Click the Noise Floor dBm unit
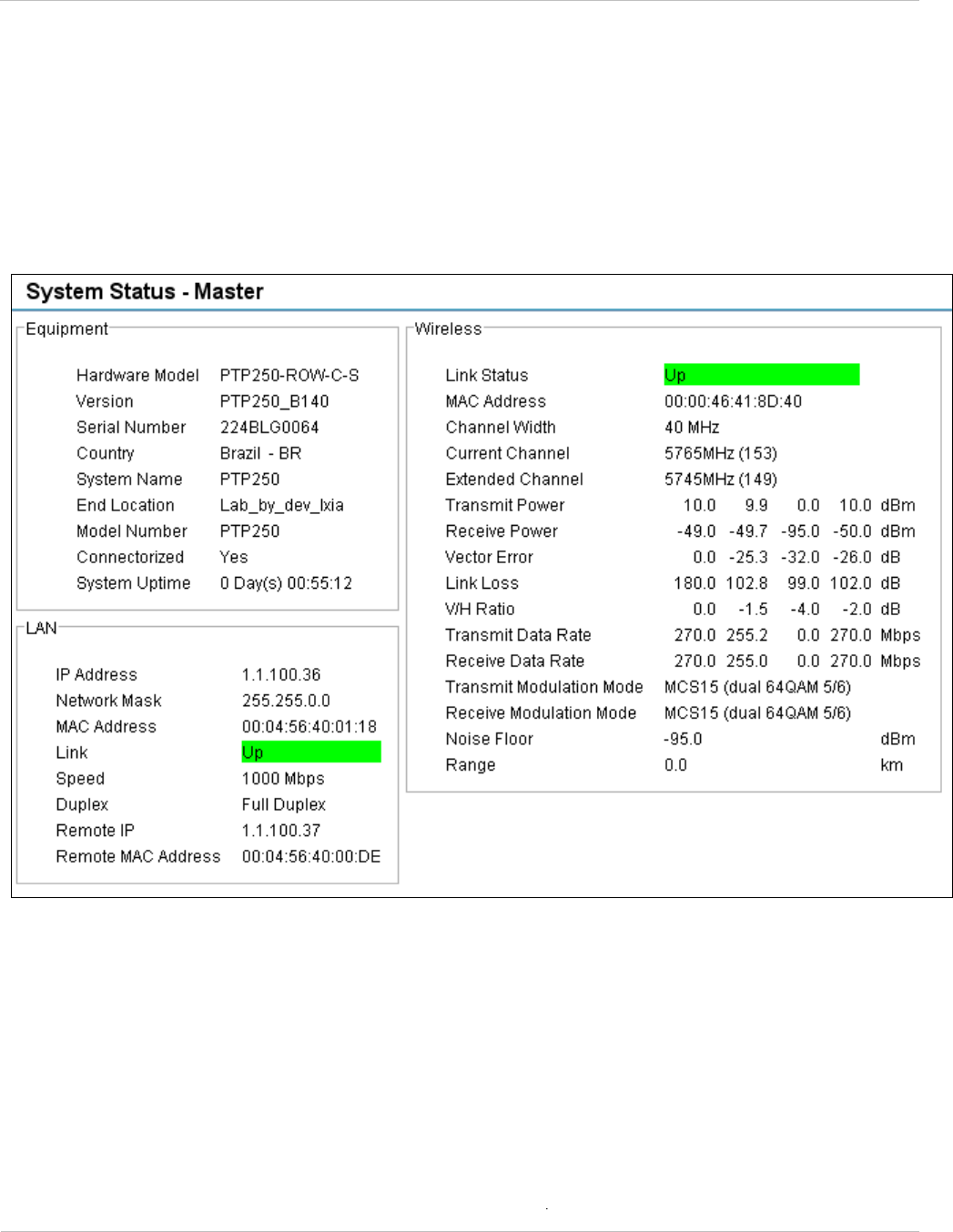953x1232 pixels. coord(897,739)
